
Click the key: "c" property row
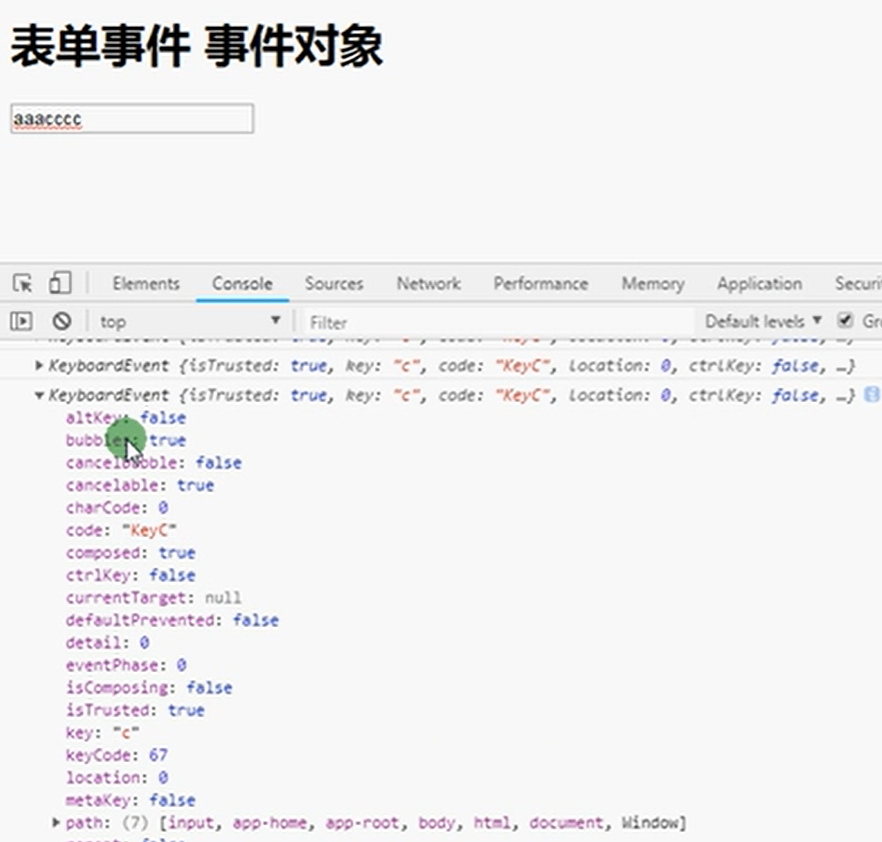pos(102,732)
